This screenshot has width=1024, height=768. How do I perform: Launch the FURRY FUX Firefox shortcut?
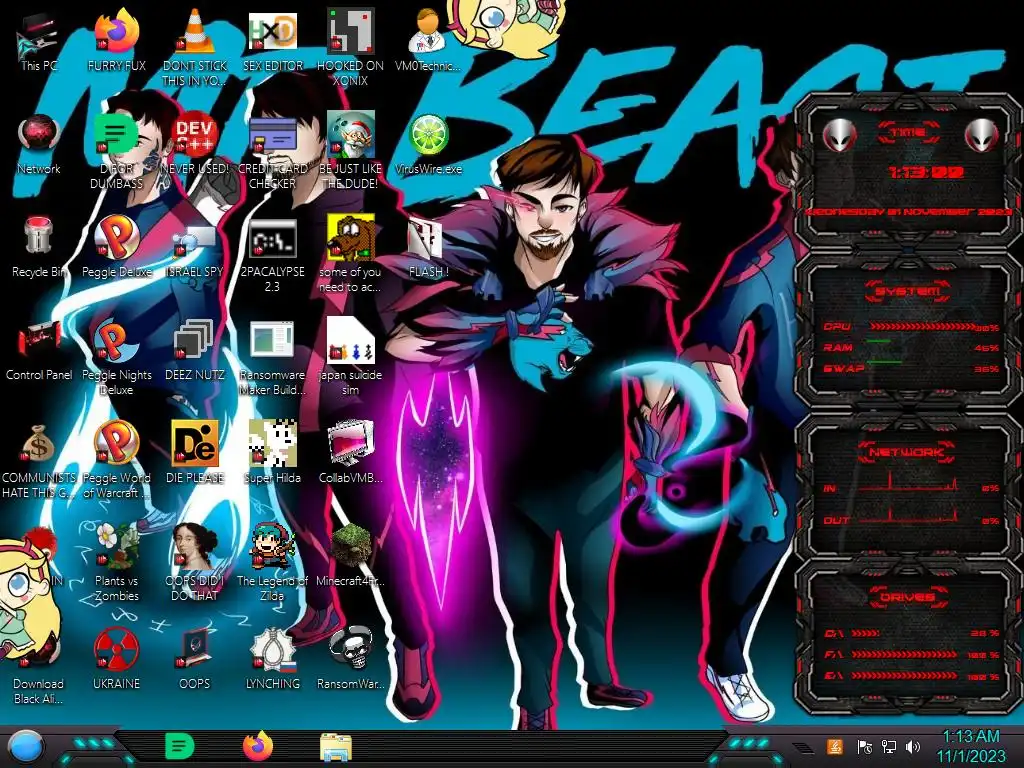coord(116,40)
